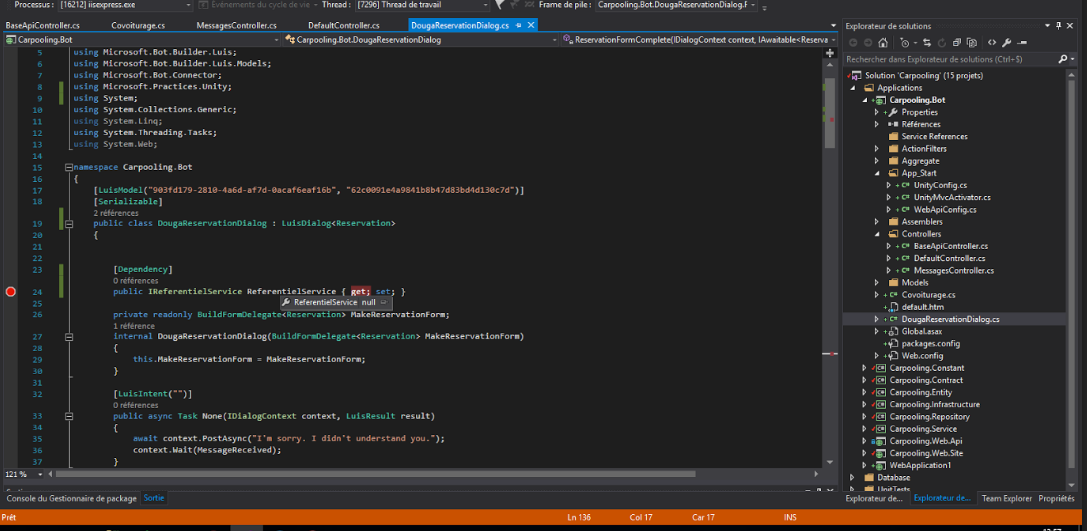This screenshot has height=531, width=1087.
Task: Collapse the Controllers folder
Action: 876,234
